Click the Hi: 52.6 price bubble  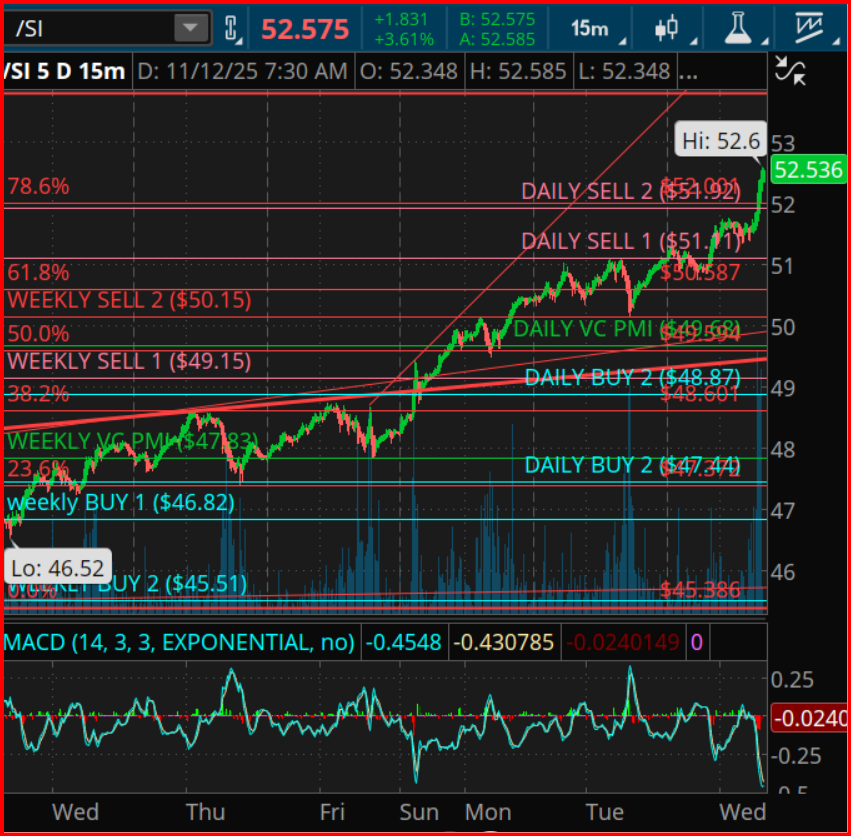(x=718, y=140)
